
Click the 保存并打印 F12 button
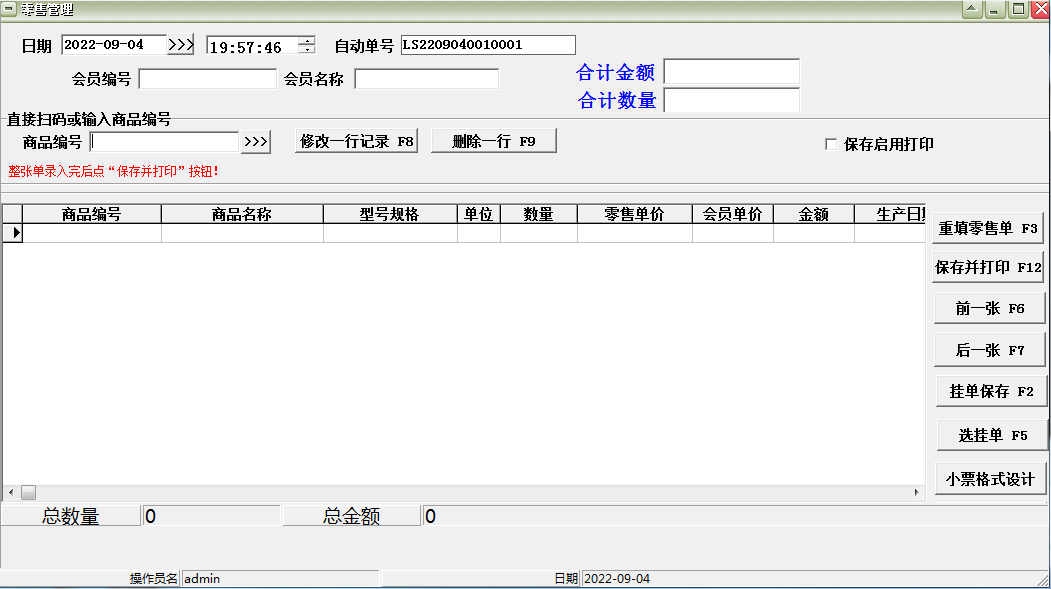[x=989, y=267]
